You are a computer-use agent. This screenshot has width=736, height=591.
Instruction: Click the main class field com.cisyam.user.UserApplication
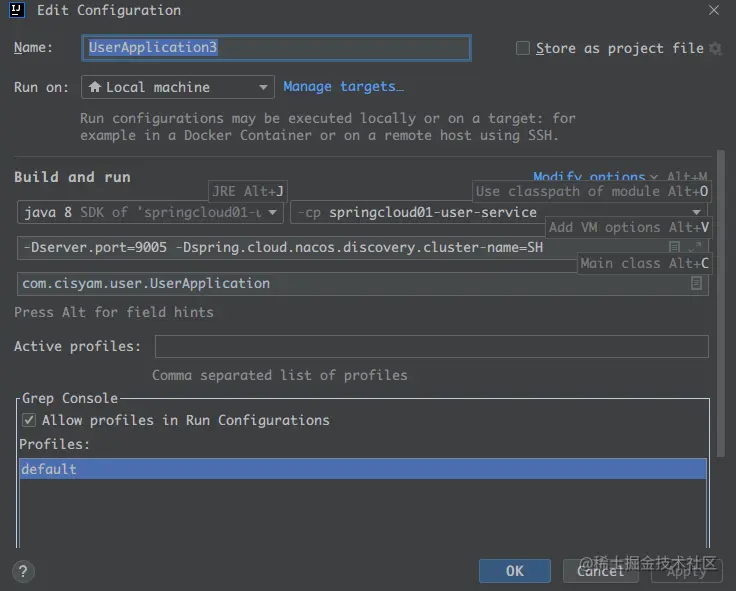(362, 284)
